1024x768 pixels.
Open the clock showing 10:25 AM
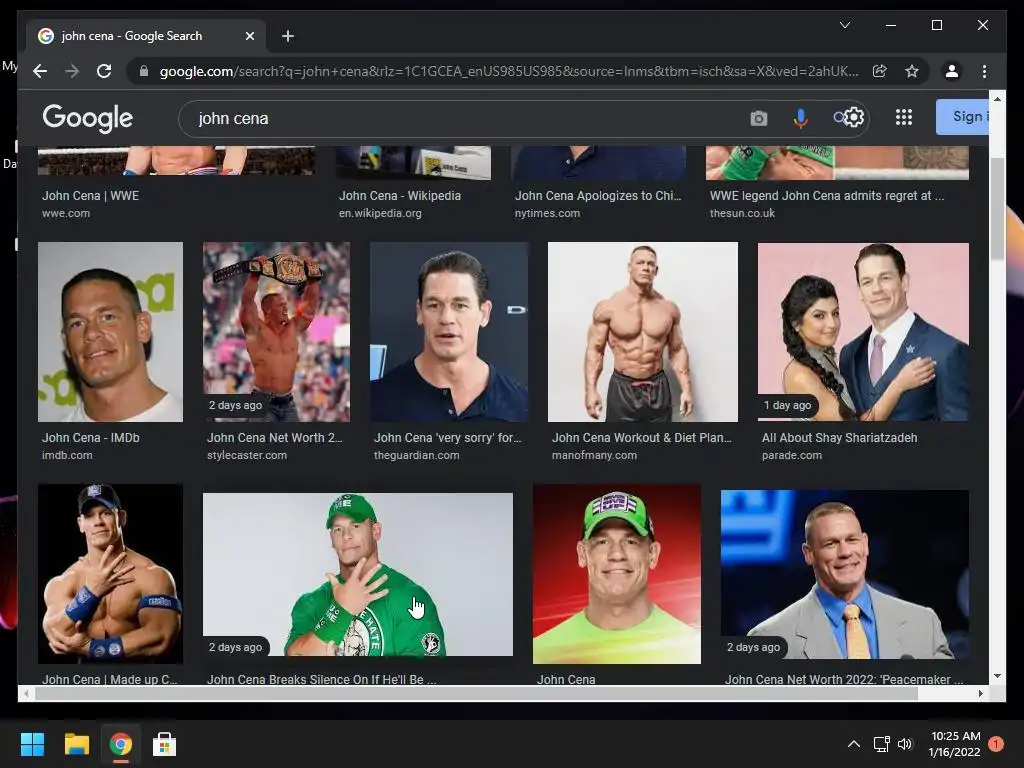pyautogui.click(x=955, y=744)
